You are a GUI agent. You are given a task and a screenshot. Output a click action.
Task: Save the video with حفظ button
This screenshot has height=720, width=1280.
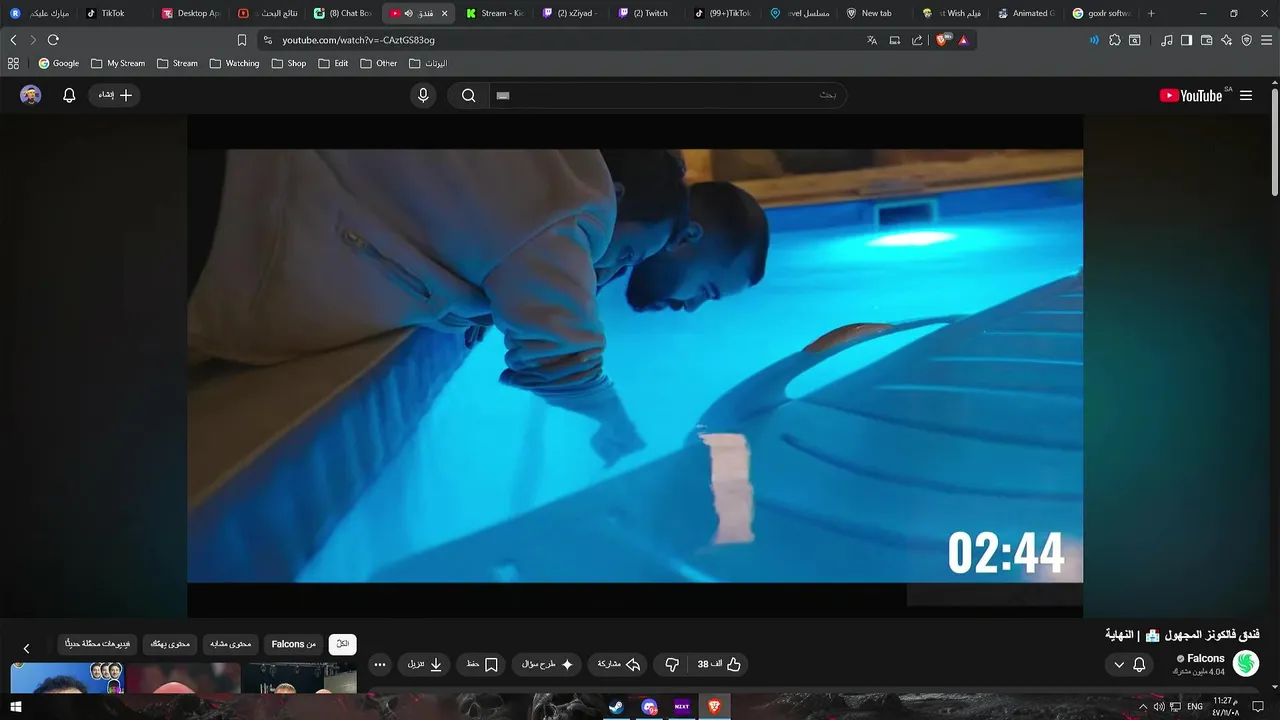tap(482, 664)
